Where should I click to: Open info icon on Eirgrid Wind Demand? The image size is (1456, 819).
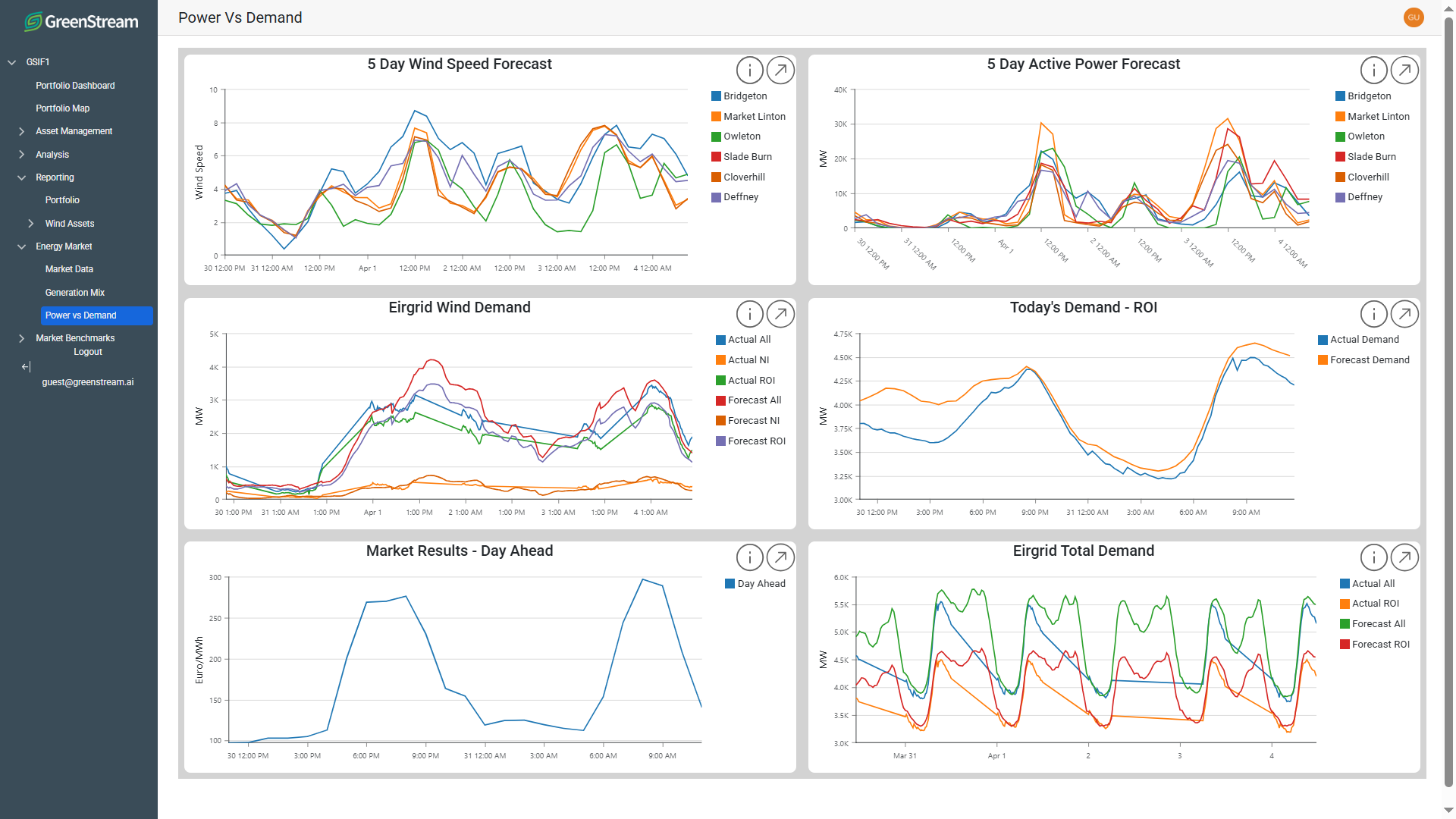[749, 314]
